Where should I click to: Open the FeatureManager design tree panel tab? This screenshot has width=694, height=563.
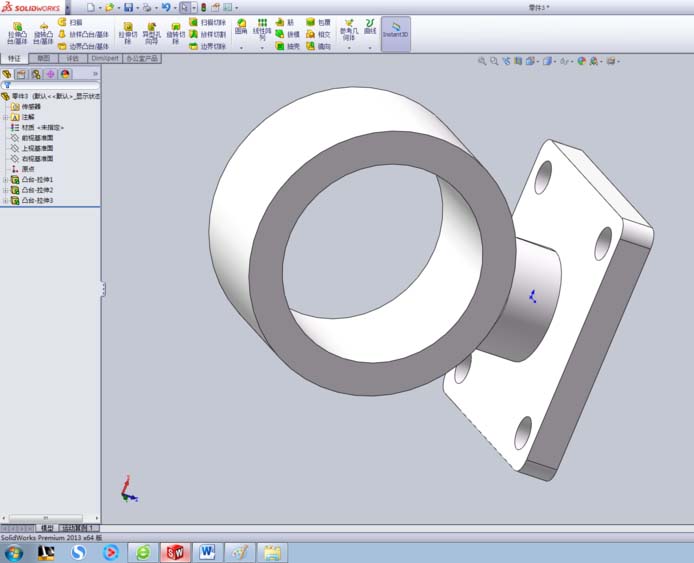point(7,74)
